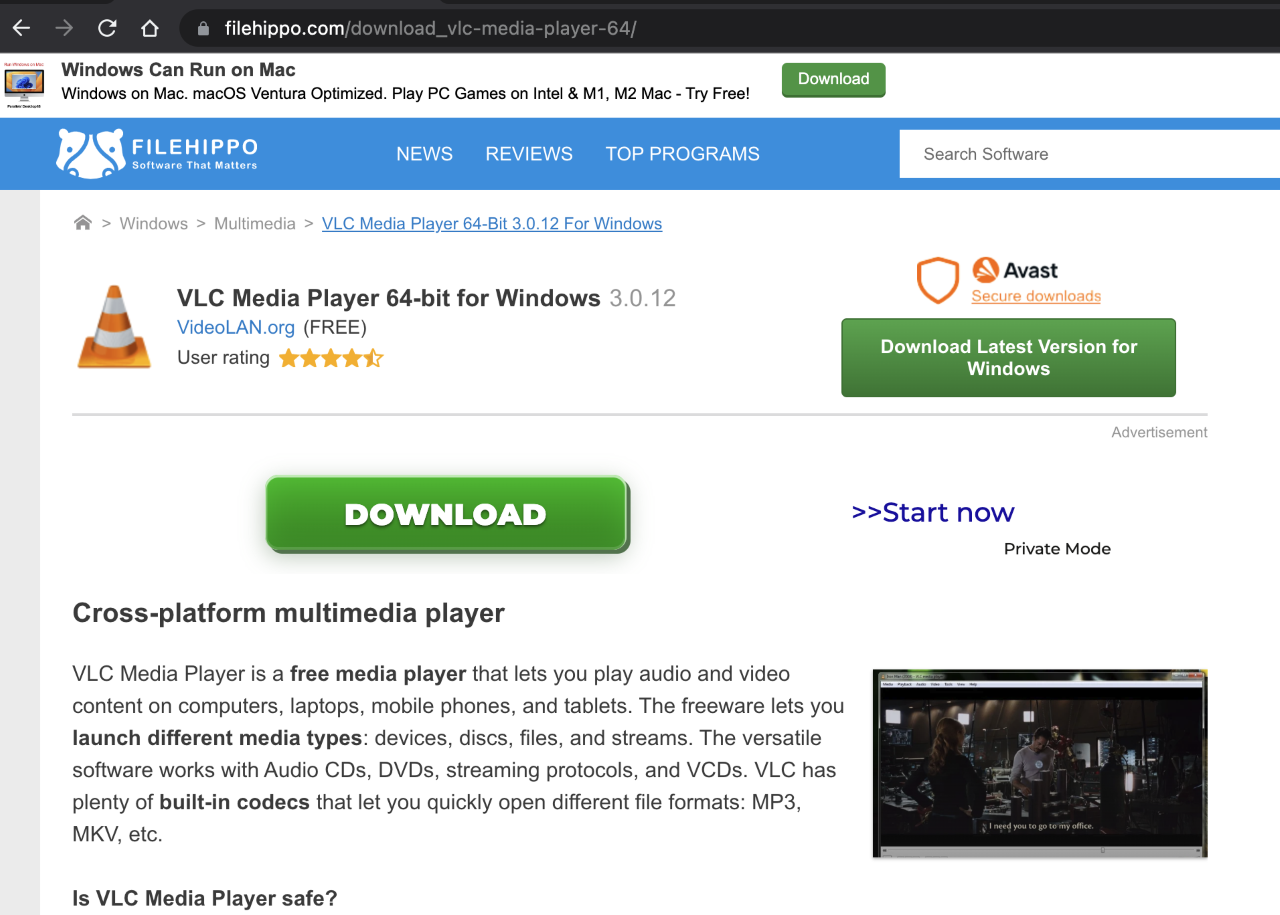Click the padlock site security icon
Screen dimensions: 1280x915
204,29
